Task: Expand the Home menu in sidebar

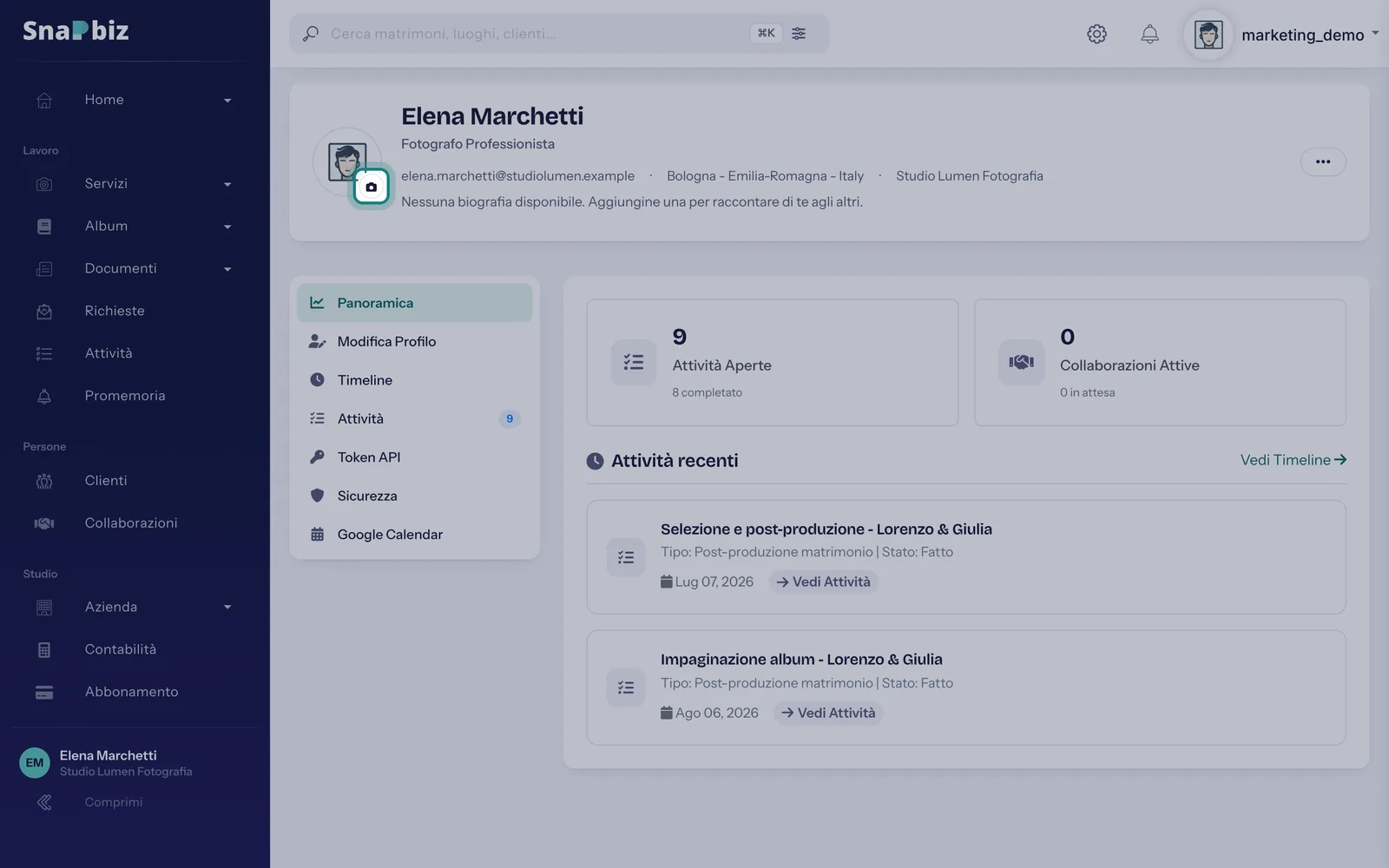Action: [134, 100]
